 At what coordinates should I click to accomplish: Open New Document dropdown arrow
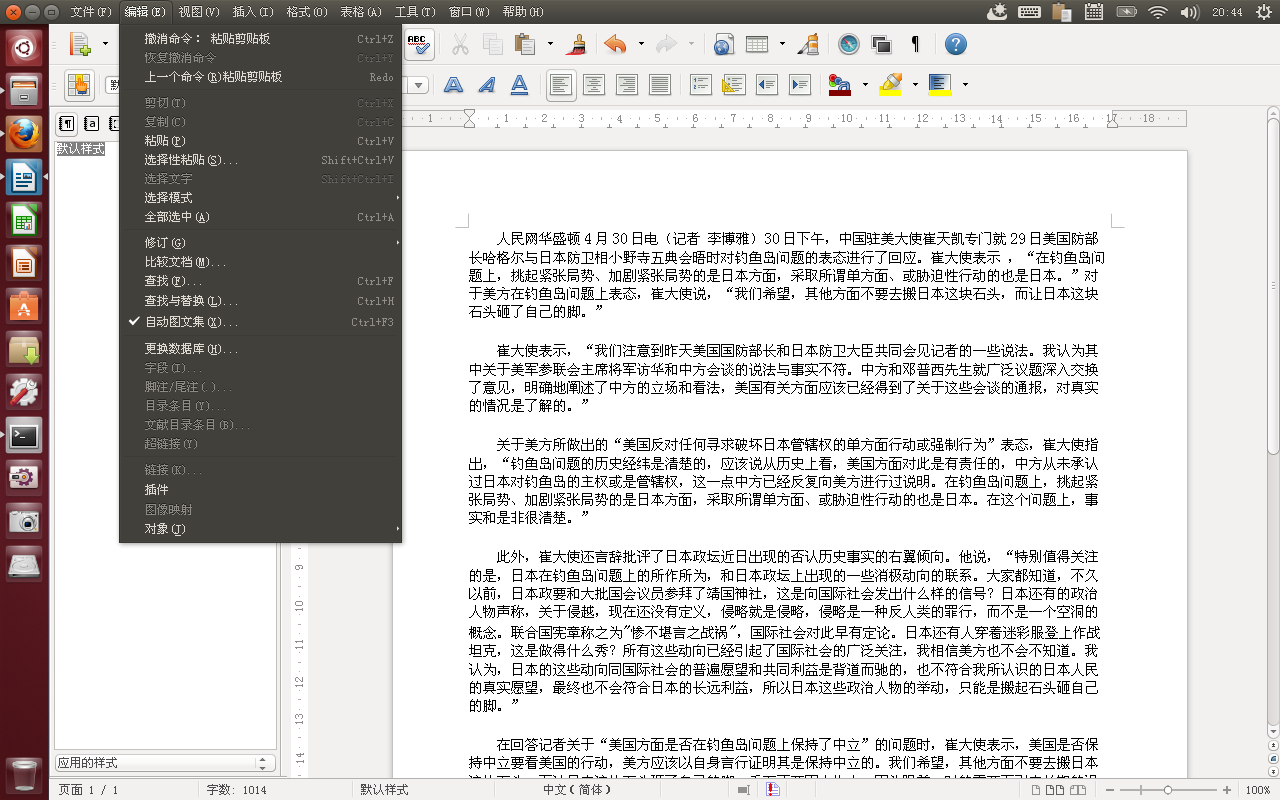tap(105, 45)
